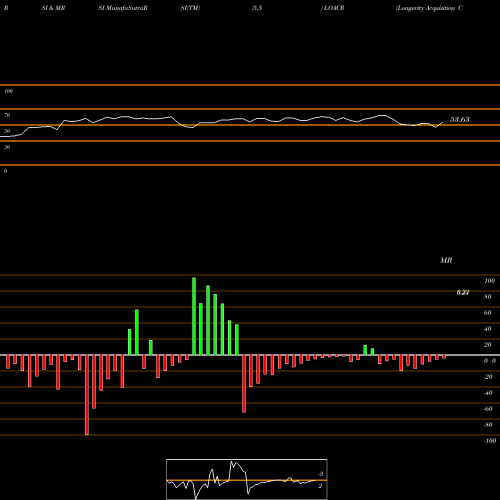Click the -20 label on MR axis
This screenshot has width=500, height=500.
point(488,377)
